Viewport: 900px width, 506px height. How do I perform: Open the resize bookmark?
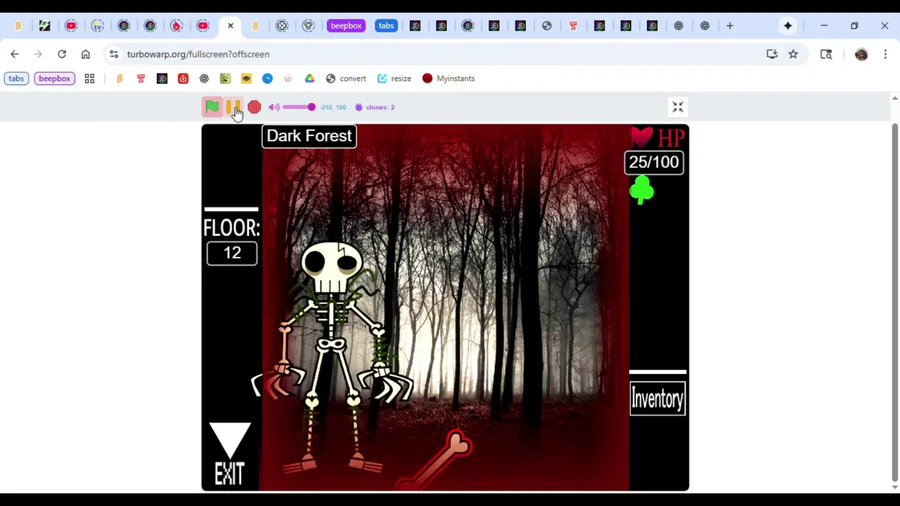394,79
